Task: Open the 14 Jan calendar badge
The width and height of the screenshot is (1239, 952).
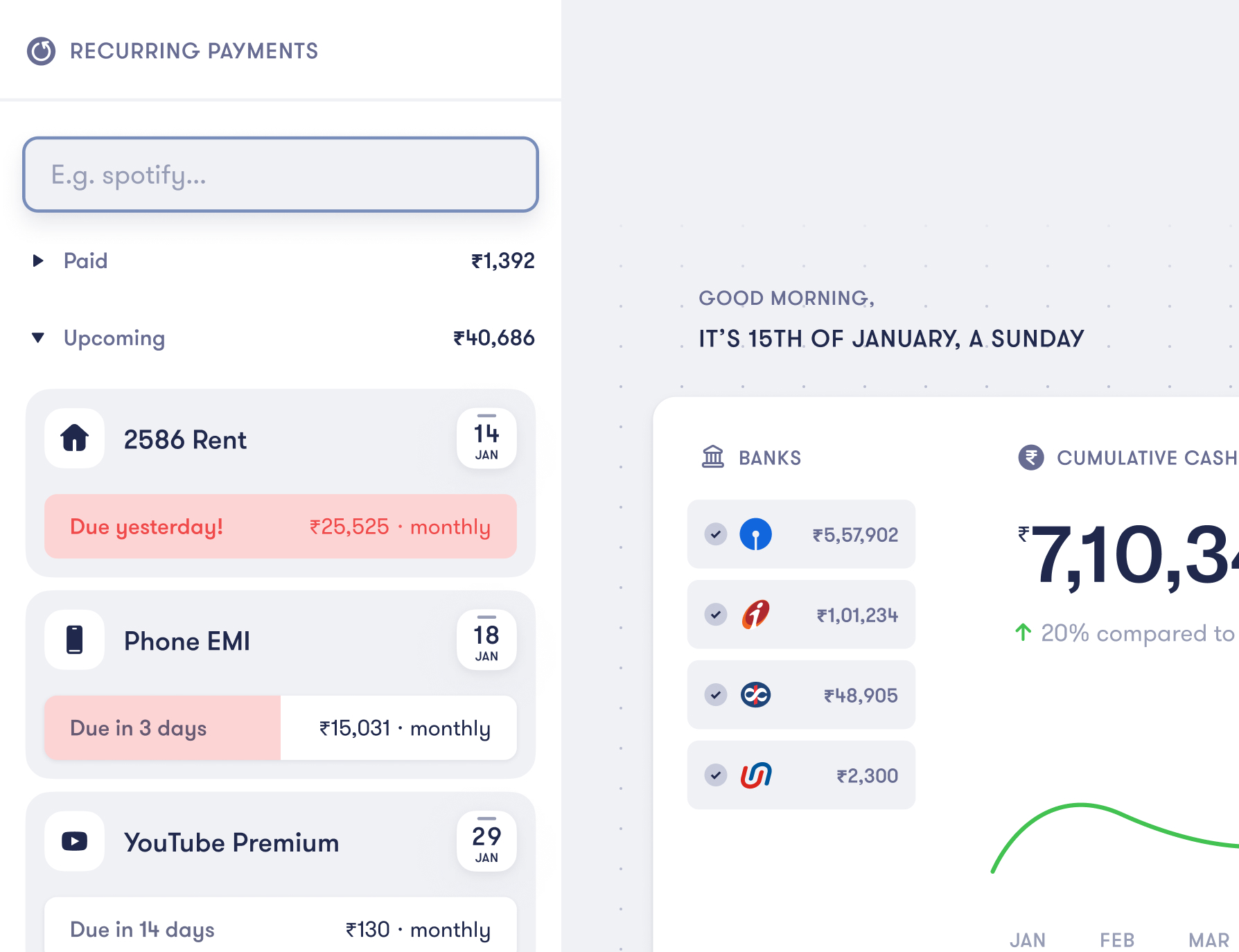Action: (x=486, y=439)
